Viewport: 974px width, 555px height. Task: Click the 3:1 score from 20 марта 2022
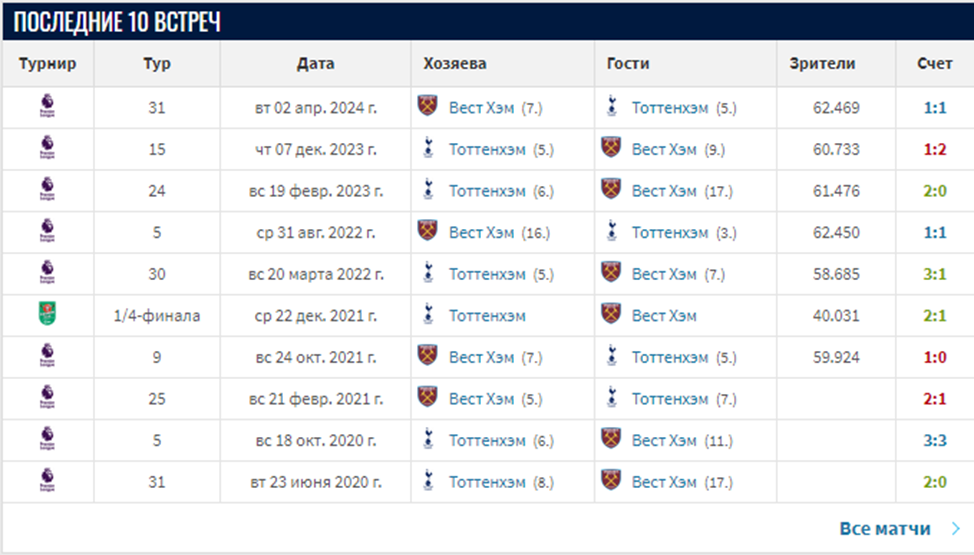click(935, 273)
